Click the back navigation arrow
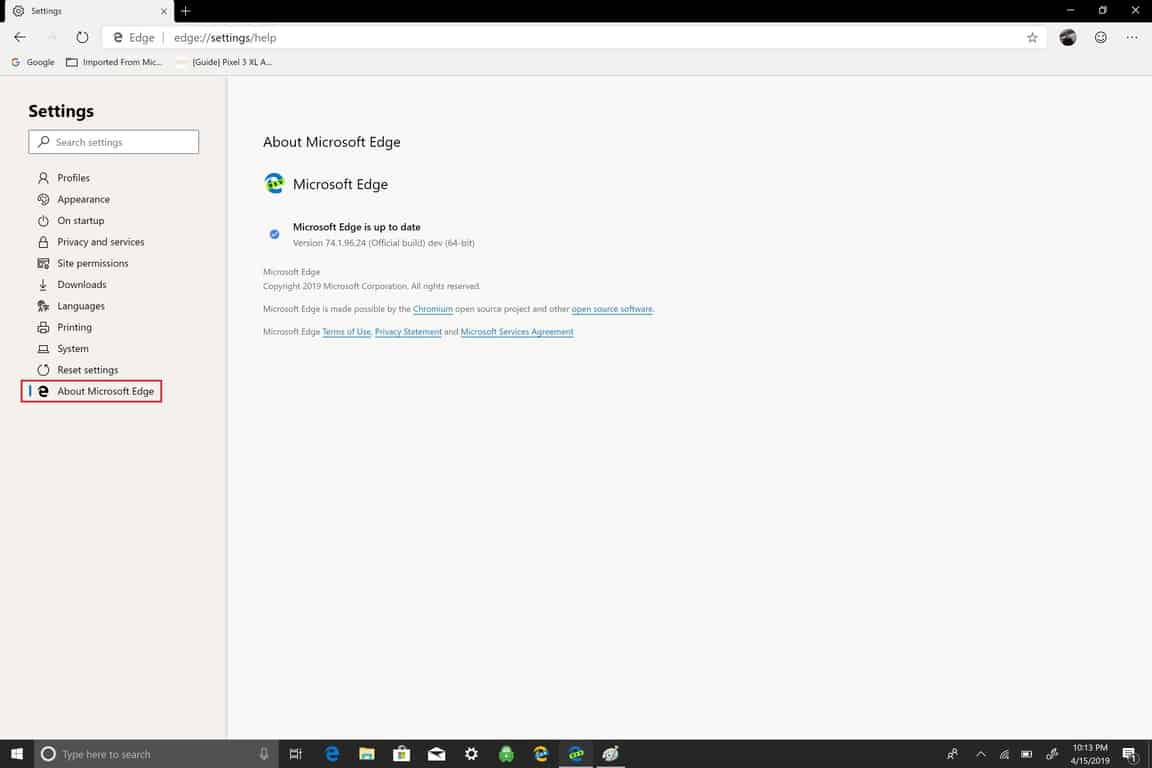Image resolution: width=1152 pixels, height=768 pixels. click(x=20, y=38)
